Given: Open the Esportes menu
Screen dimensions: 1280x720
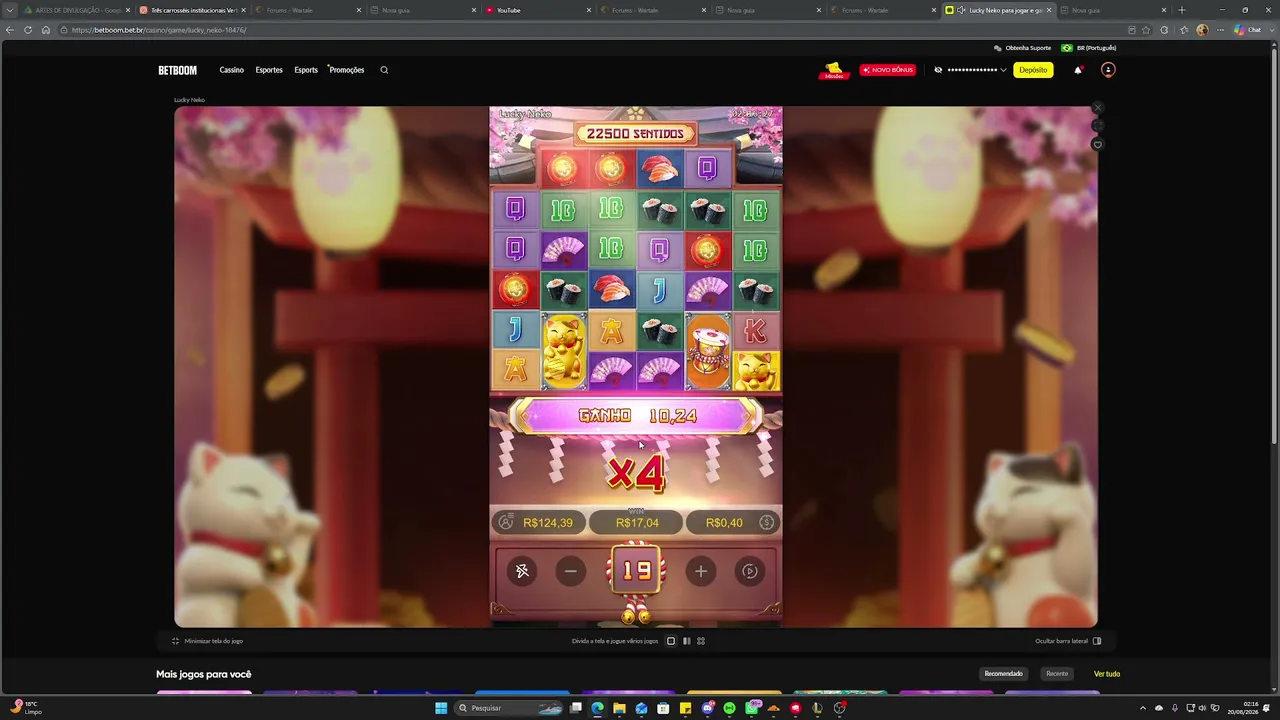Looking at the screenshot, I should coord(269,70).
